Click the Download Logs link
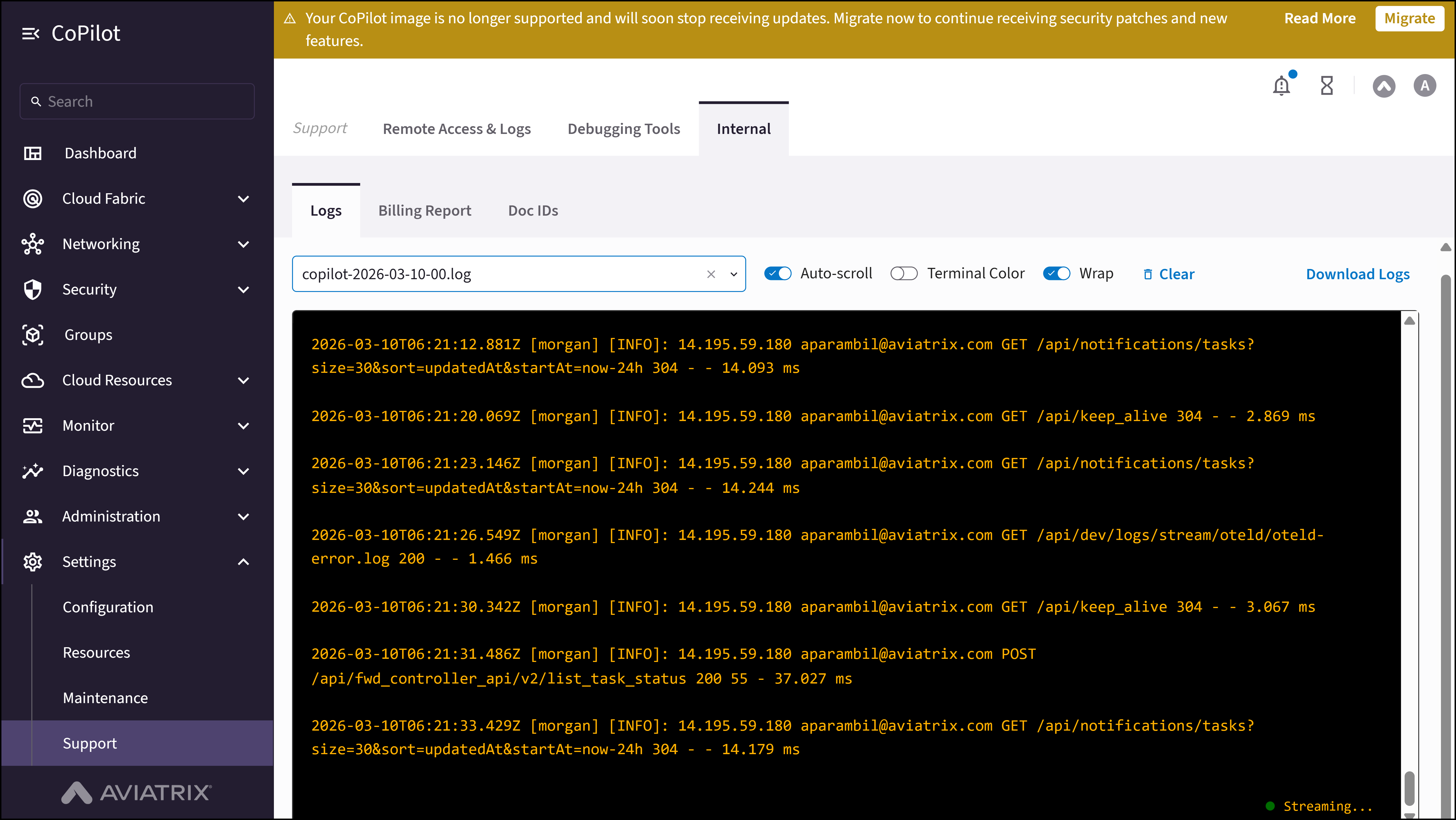The height and width of the screenshot is (820, 1456). point(1359,274)
